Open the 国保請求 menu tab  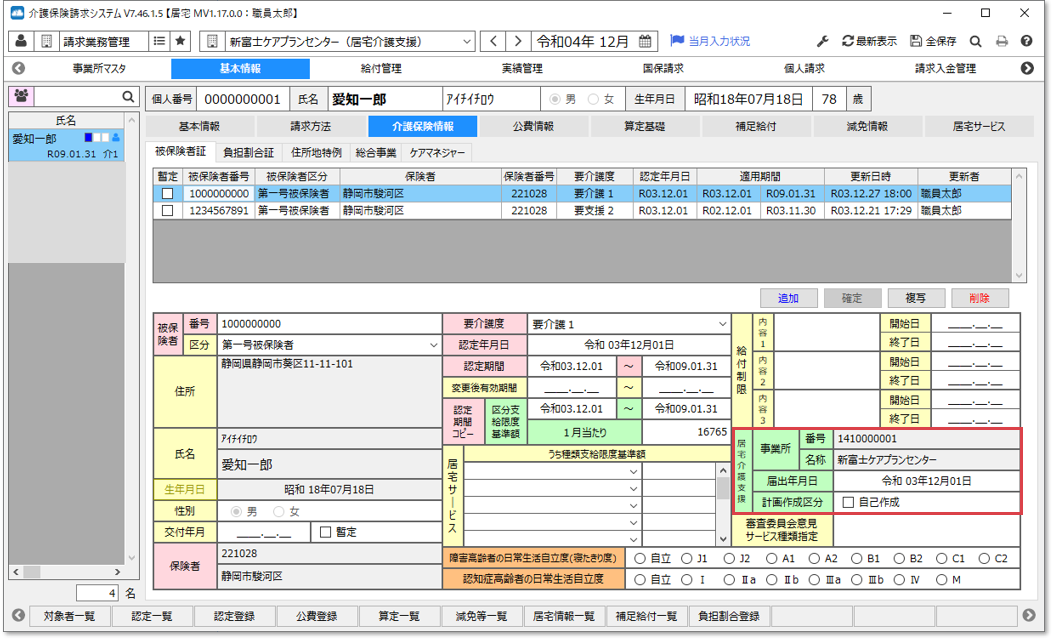pyautogui.click(x=663, y=69)
